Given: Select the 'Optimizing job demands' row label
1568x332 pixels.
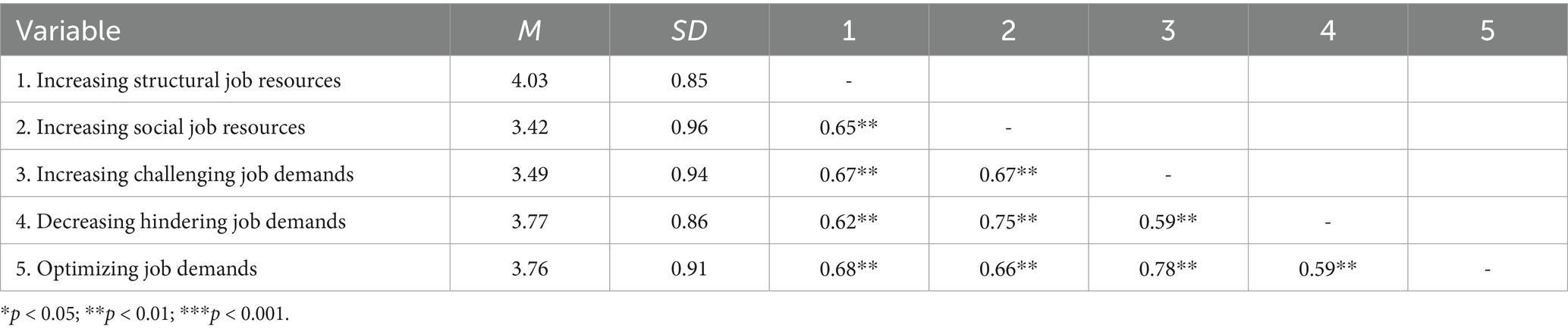Looking at the screenshot, I should [146, 268].
